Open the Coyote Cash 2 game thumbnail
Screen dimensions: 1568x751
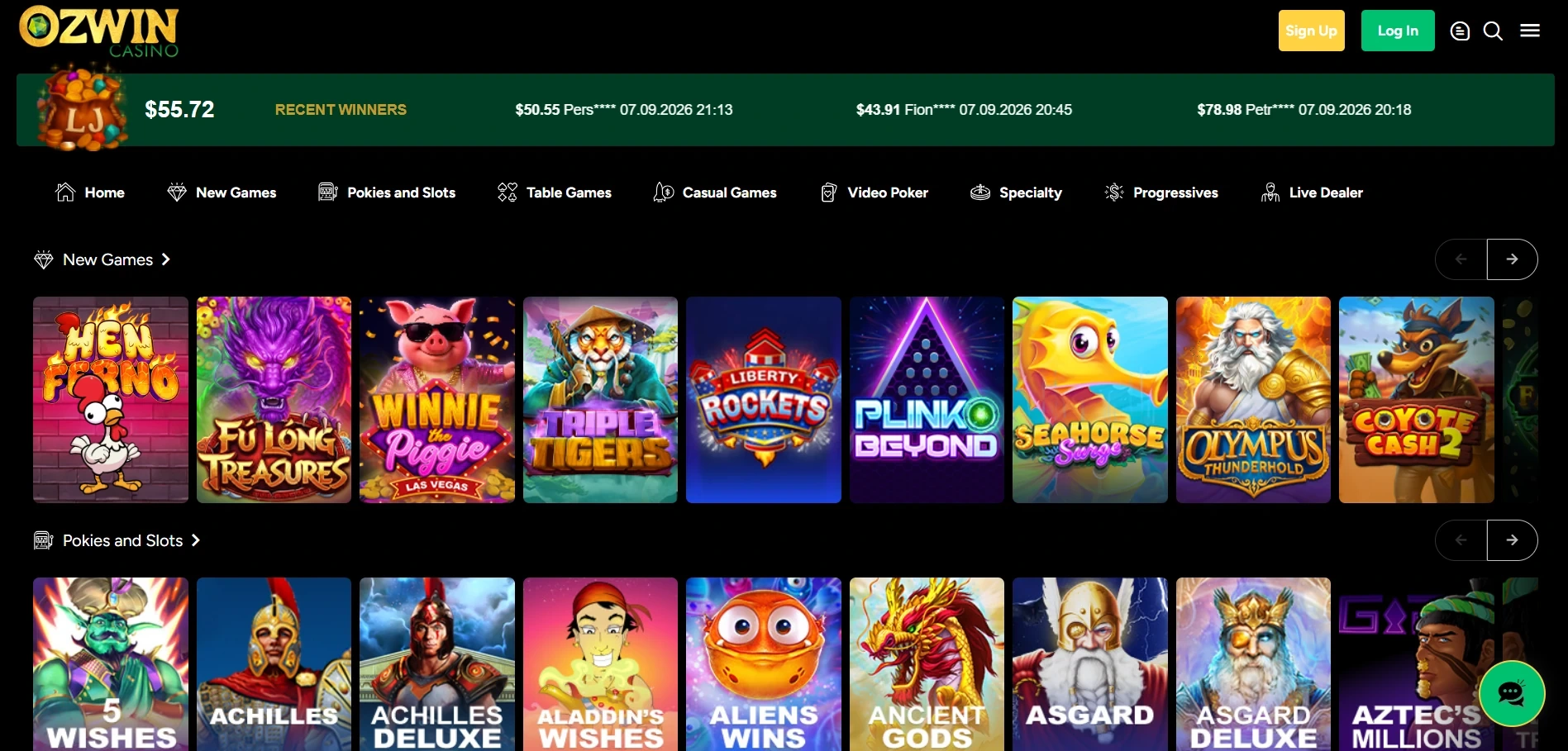click(1417, 400)
